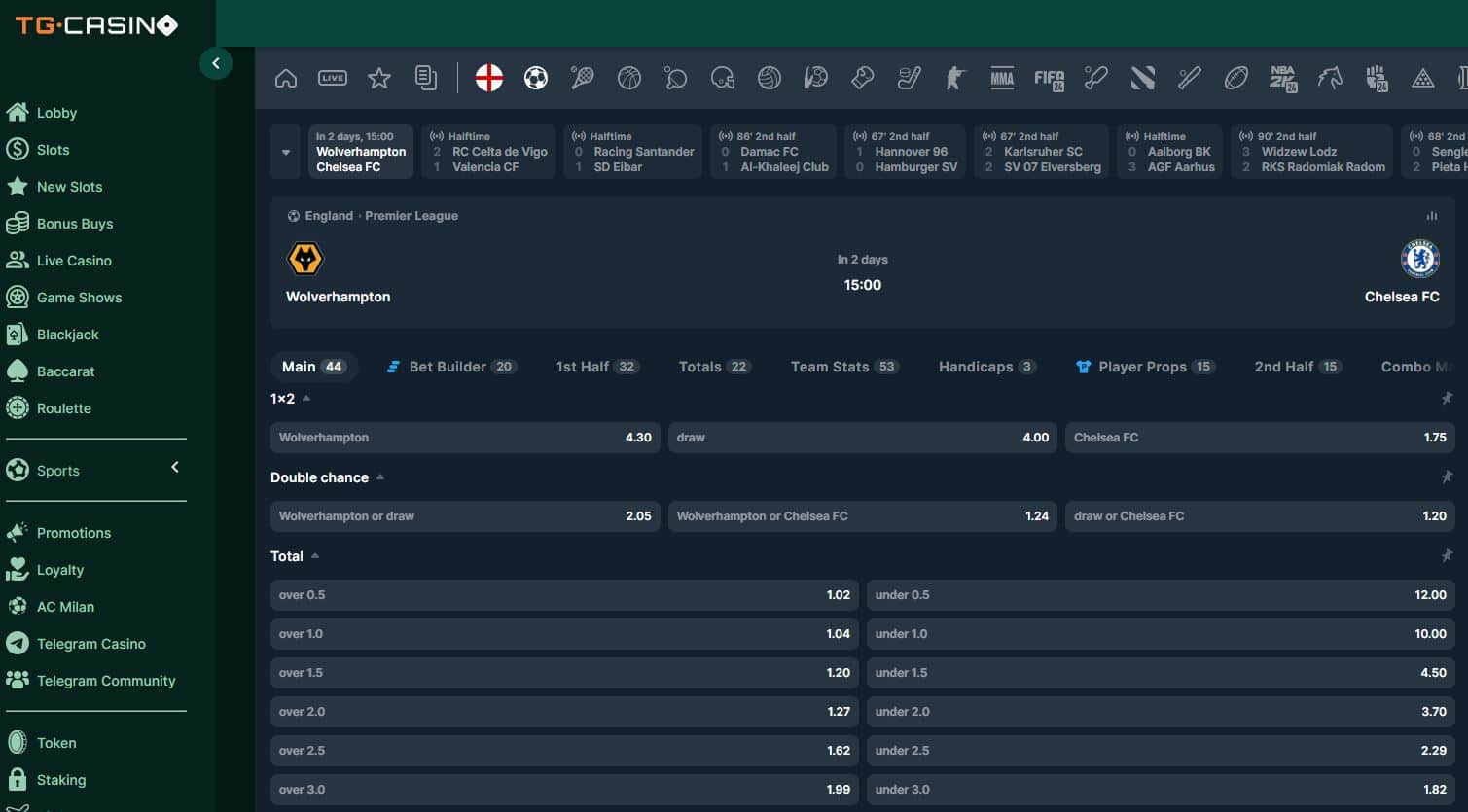The width and height of the screenshot is (1468, 812).
Task: Select the boxing glove icon
Action: click(x=863, y=78)
